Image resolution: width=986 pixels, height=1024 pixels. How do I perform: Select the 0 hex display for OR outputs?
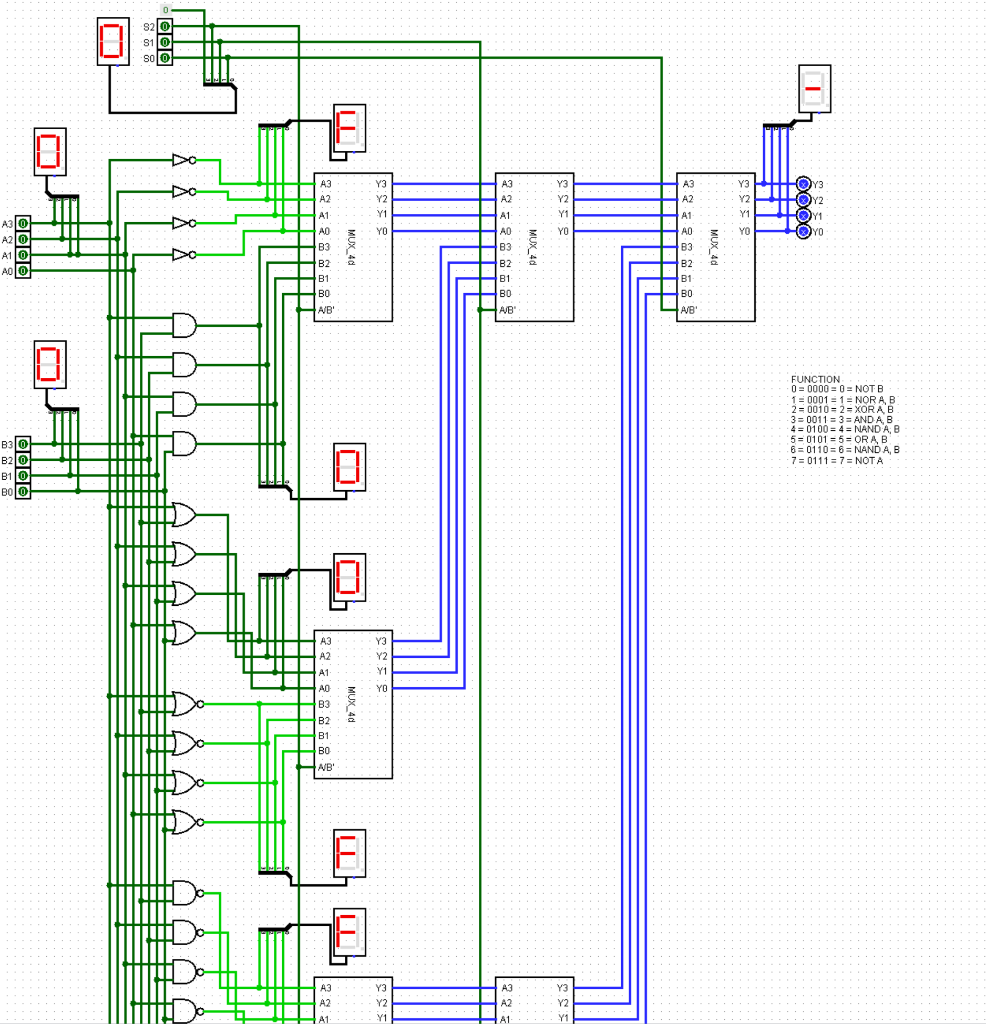[349, 578]
